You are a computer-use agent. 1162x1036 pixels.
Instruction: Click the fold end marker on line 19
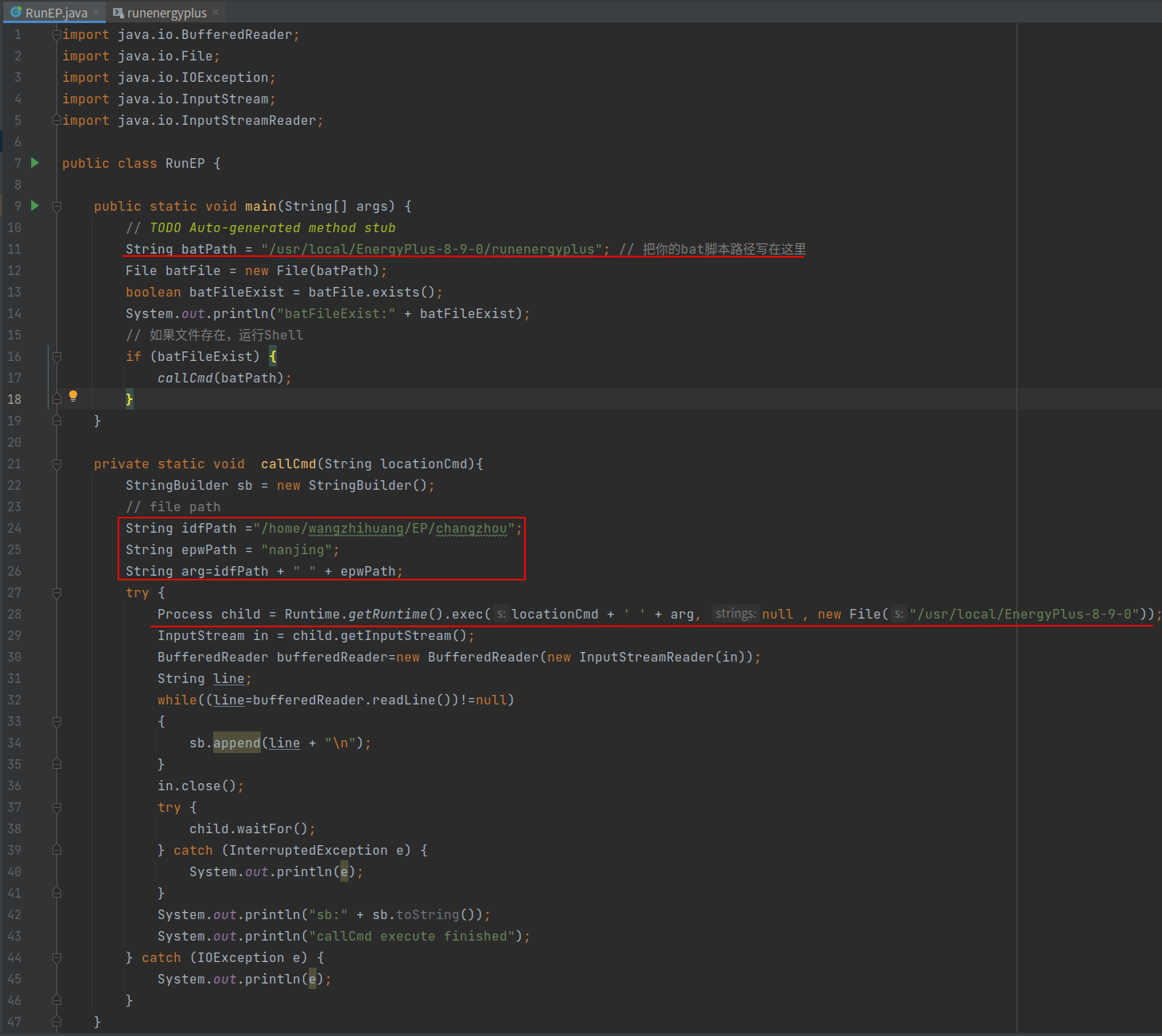coord(56,421)
